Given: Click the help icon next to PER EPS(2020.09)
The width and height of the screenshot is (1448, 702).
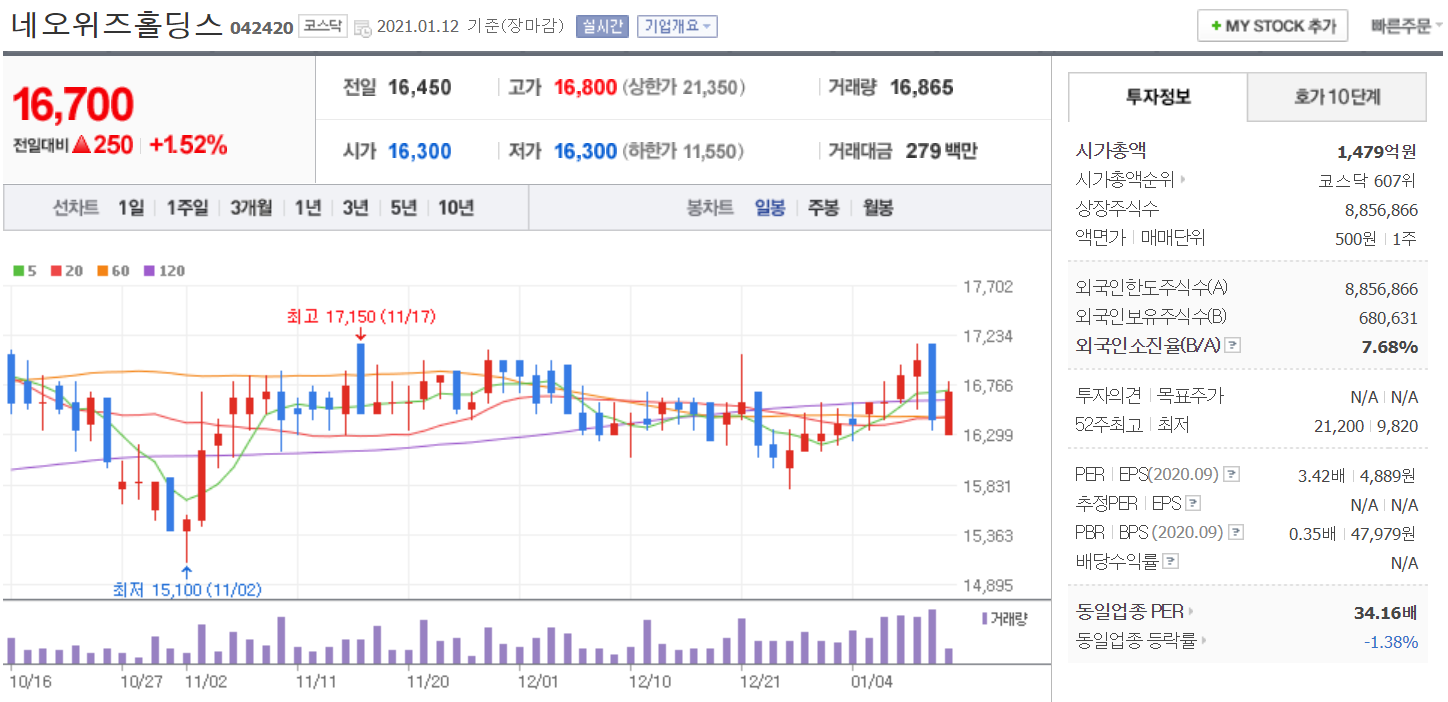Looking at the screenshot, I should point(1232,474).
